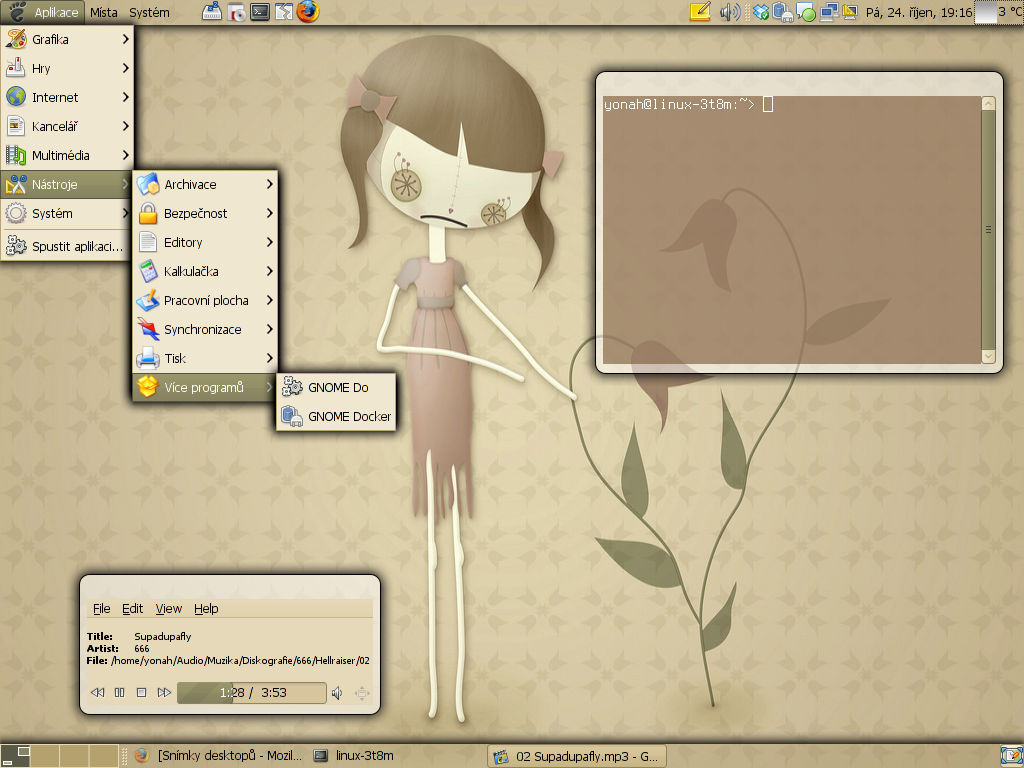The image size is (1024, 768).
Task: Launch Firefox from the top panel
Action: [x=308, y=11]
